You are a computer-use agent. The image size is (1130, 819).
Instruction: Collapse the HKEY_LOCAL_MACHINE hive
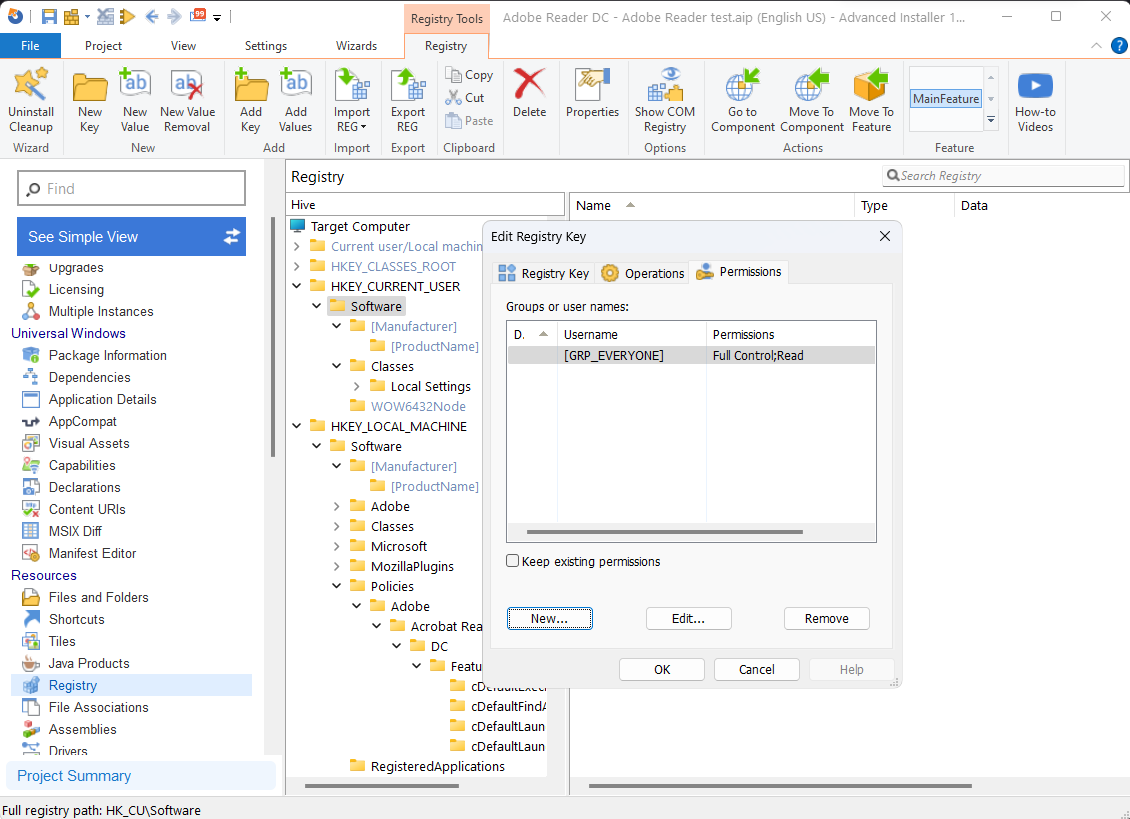tap(297, 426)
